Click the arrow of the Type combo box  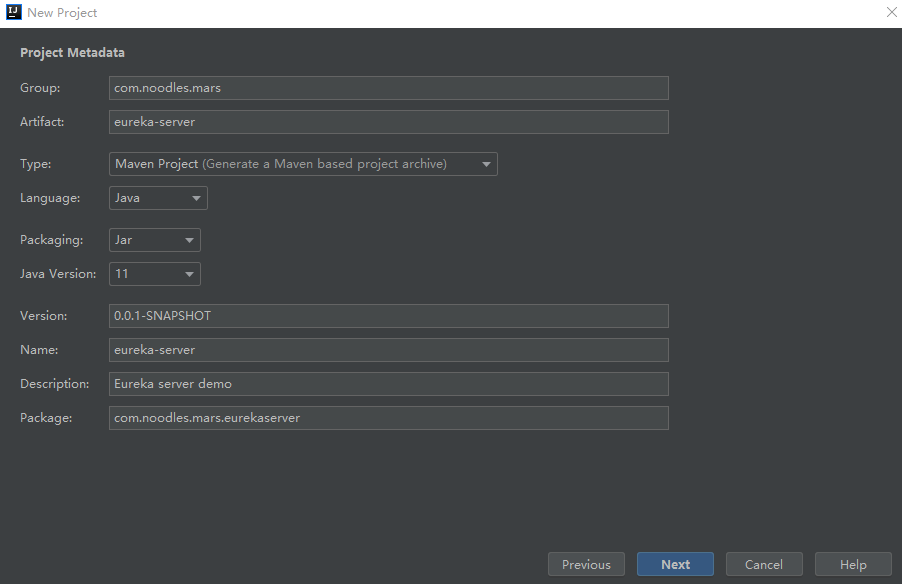[x=486, y=164]
